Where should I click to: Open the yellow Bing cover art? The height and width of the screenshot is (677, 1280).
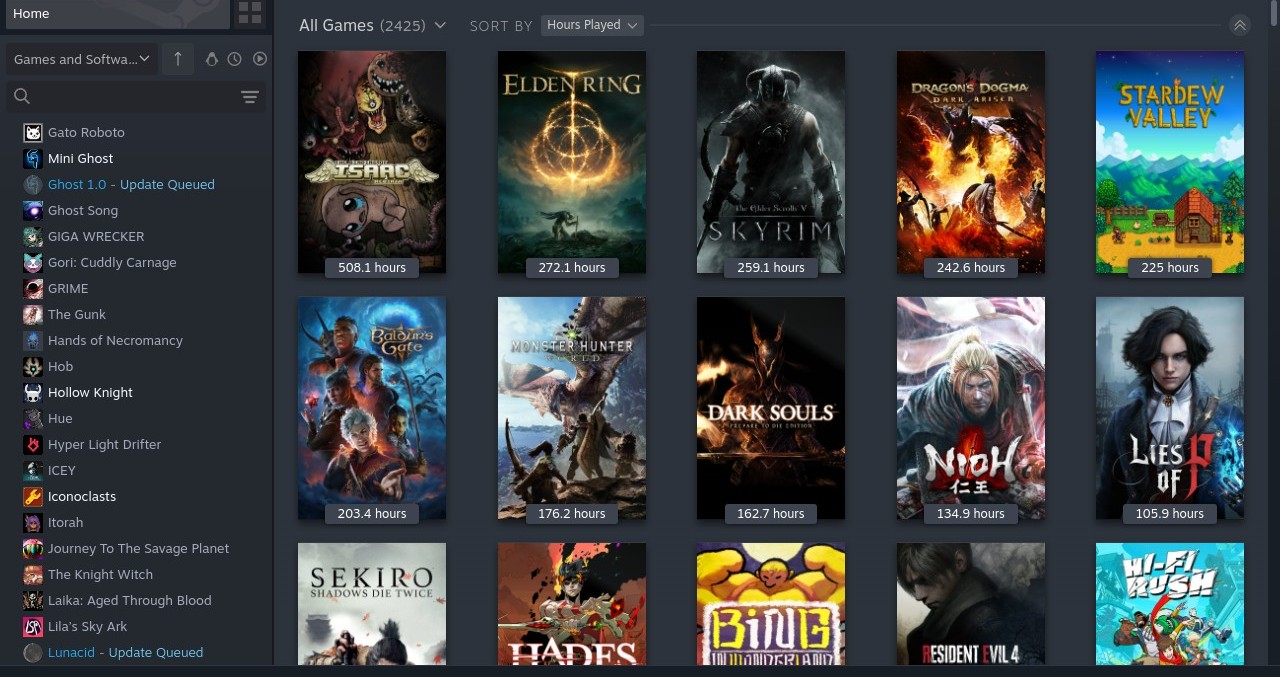[771, 604]
